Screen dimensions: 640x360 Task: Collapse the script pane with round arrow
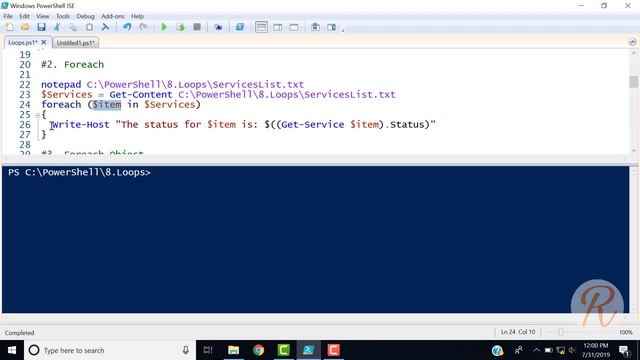(632, 42)
